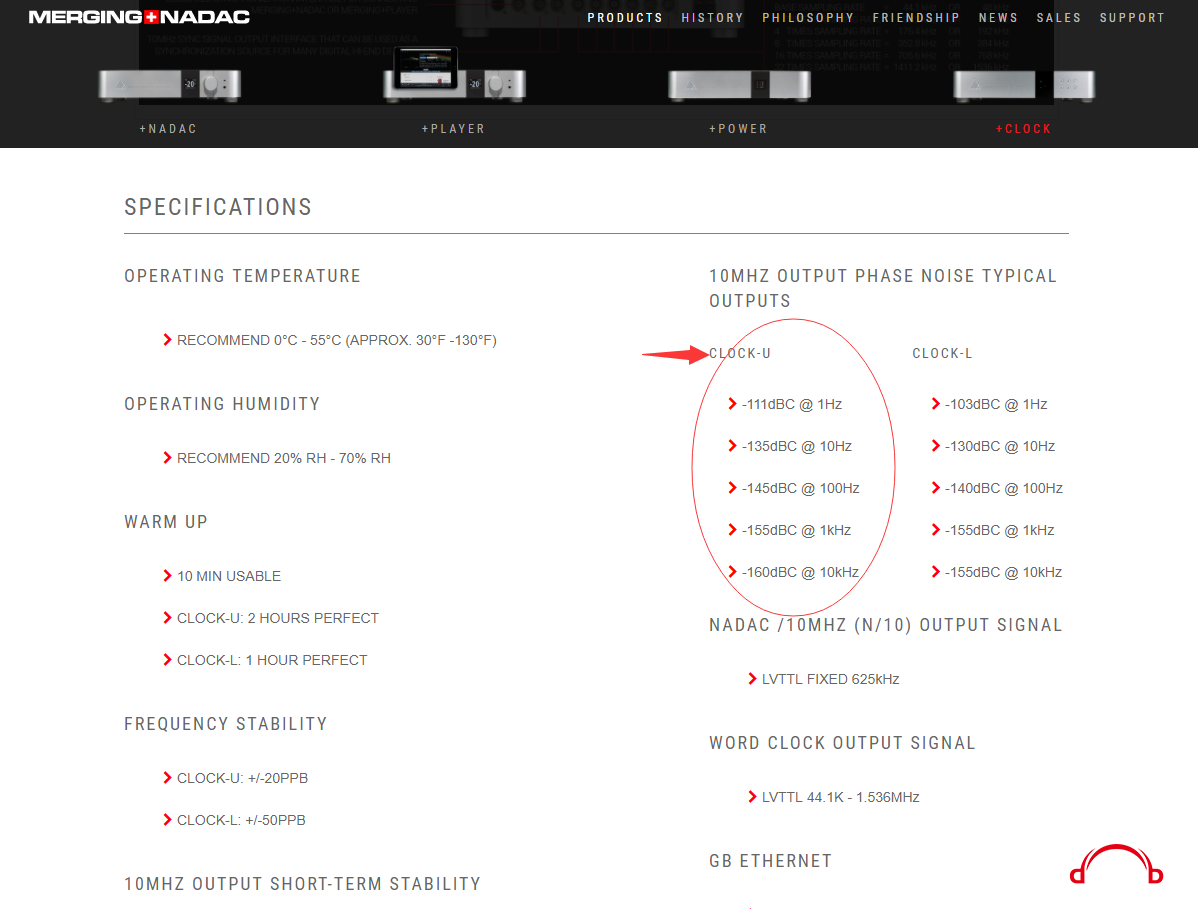Select the -111dBC @ 1Hz value

[x=792, y=404]
